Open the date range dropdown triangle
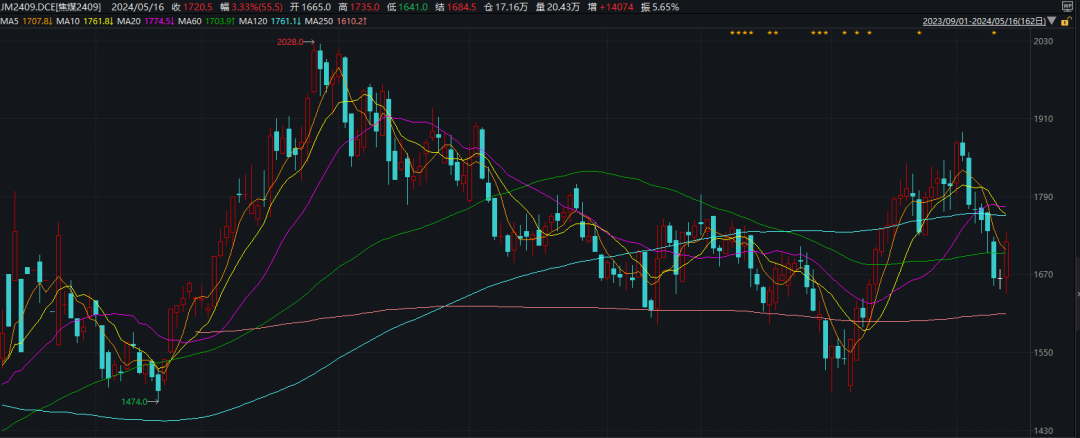The width and height of the screenshot is (1080, 438). click(1051, 21)
